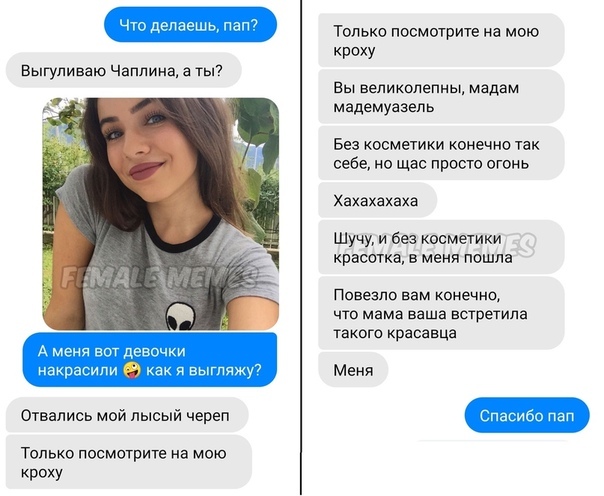Image resolution: width=604 pixels, height=496 pixels.
Task: Tap the 'Спасибо пап' blue reply bubble
Action: click(x=527, y=415)
